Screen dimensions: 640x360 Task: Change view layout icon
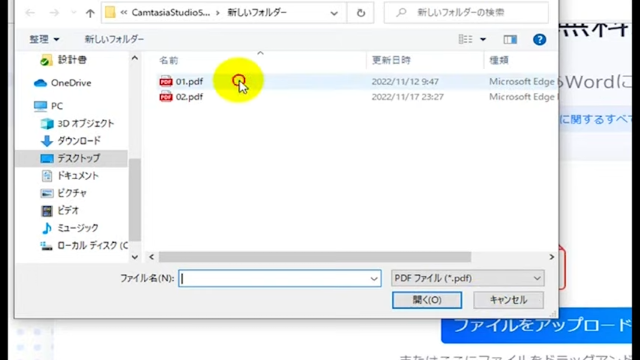tap(465, 39)
